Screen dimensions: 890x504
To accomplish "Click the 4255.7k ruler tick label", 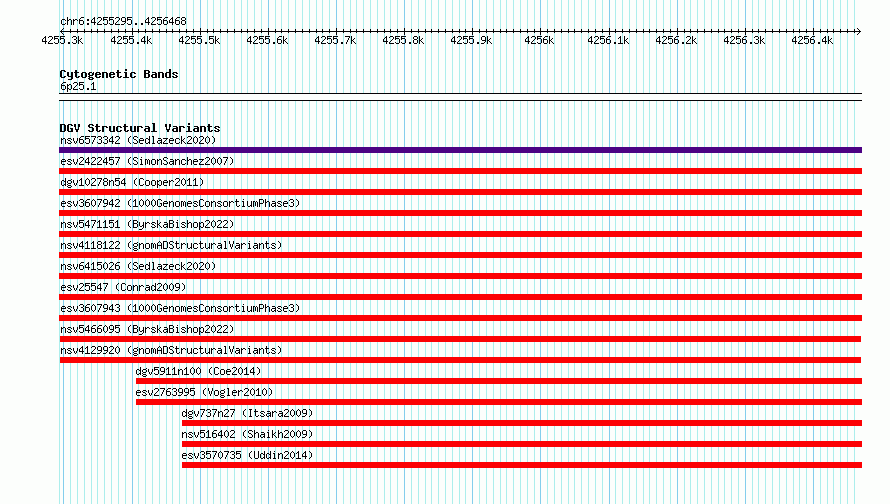I will pyautogui.click(x=335, y=40).
